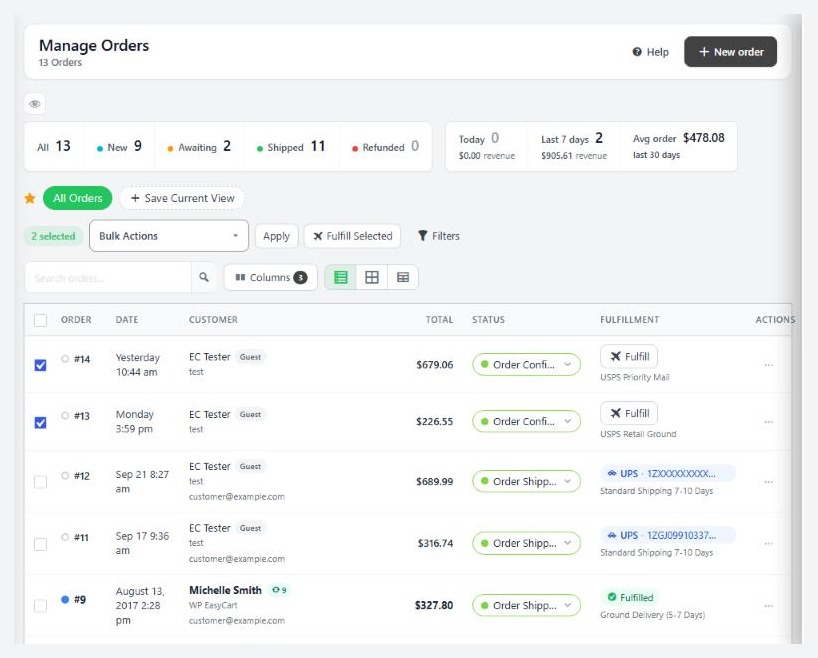This screenshot has width=818, height=658.
Task: Click the viewed-status circle beside #13
Action: tap(65, 415)
